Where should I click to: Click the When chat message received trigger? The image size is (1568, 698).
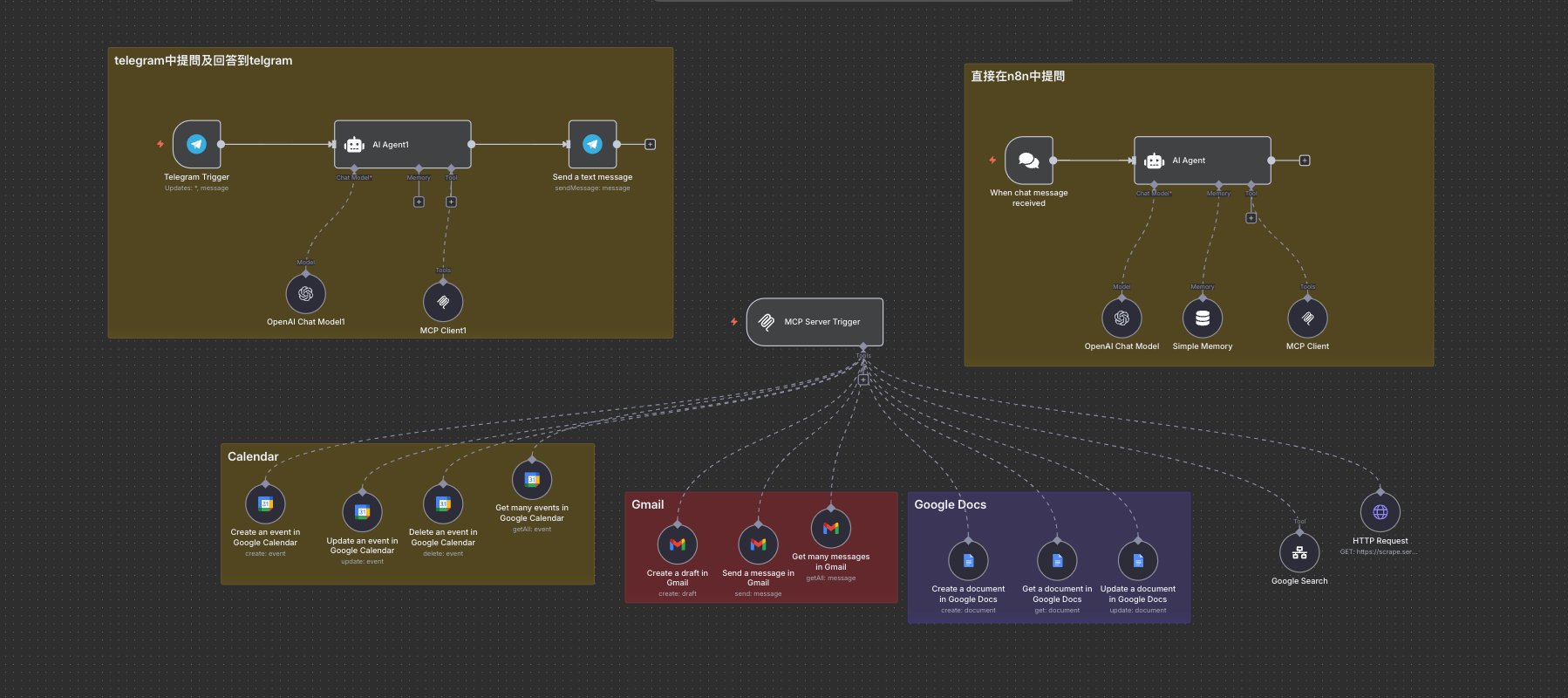[1028, 161]
